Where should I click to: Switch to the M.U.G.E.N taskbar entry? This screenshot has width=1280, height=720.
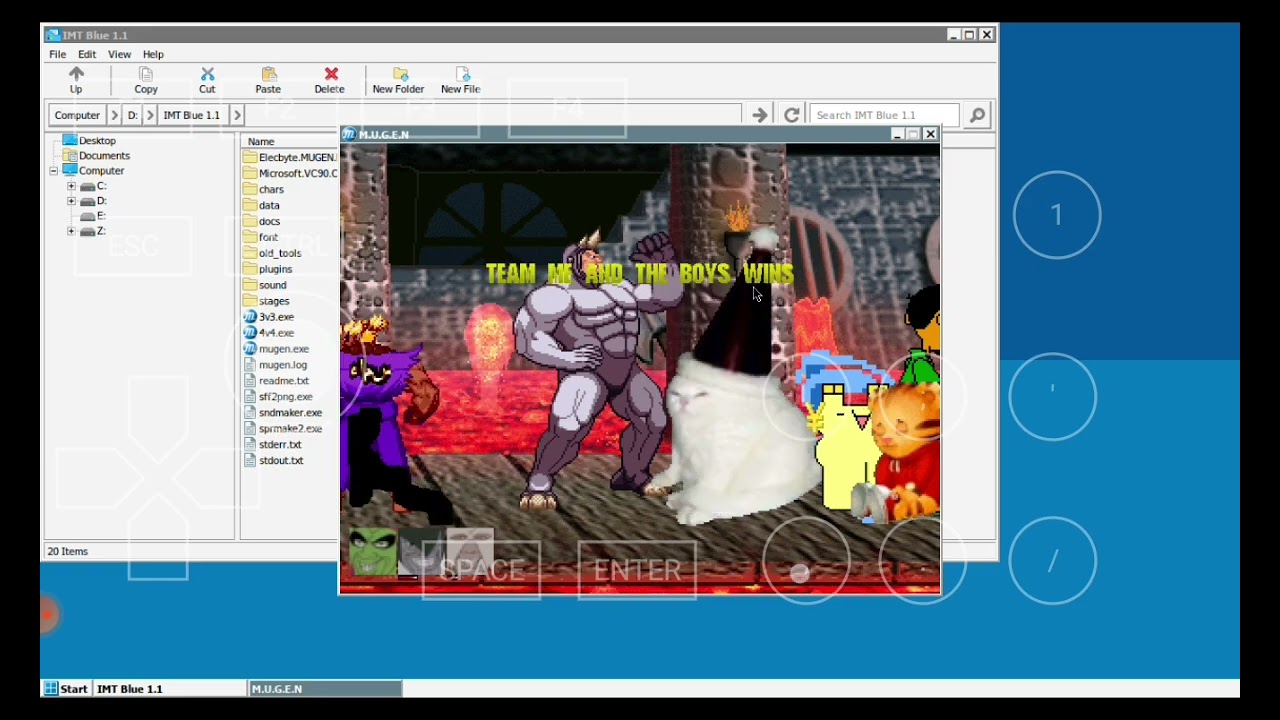click(x=325, y=689)
